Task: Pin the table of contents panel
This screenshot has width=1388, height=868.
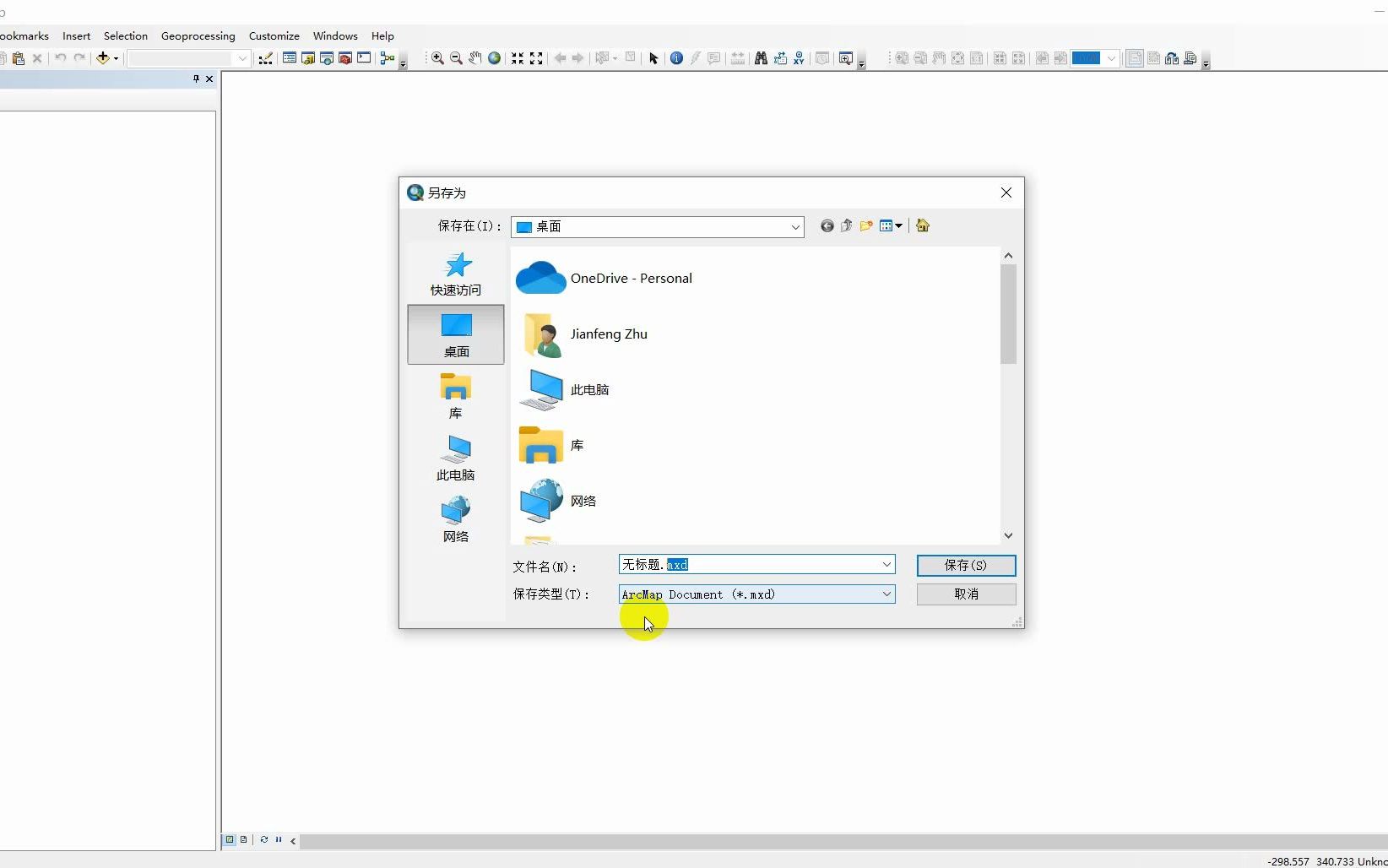Action: [x=196, y=79]
